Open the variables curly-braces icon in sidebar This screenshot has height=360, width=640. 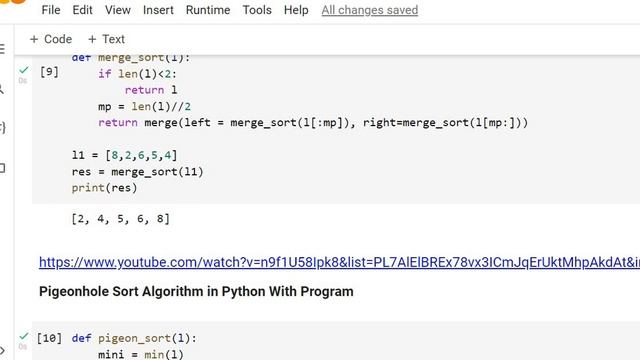point(2,128)
